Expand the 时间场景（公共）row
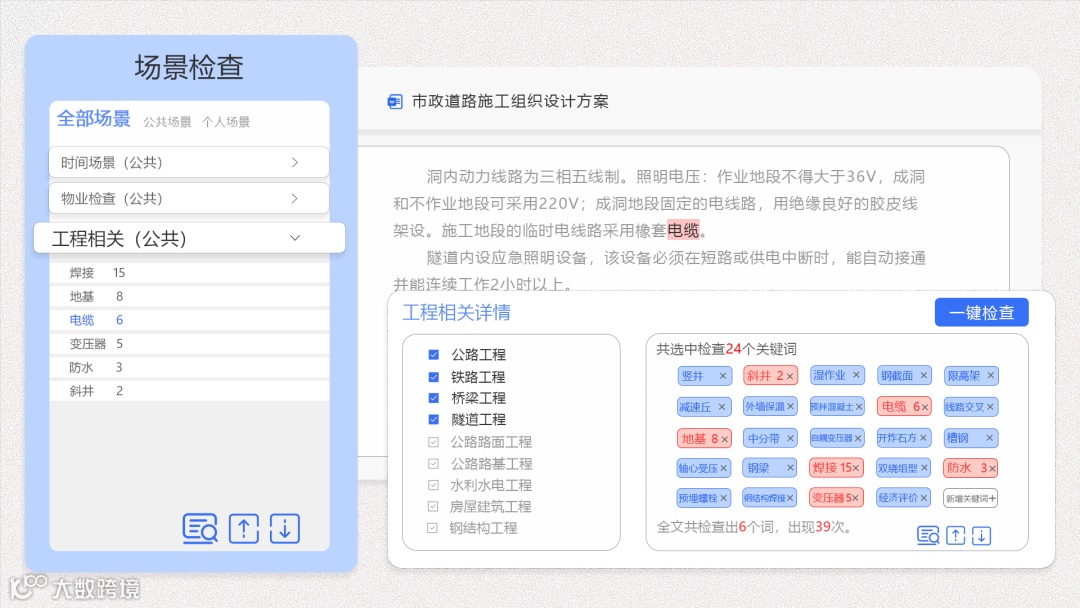Screen dimensions: 1080x608 point(189,163)
